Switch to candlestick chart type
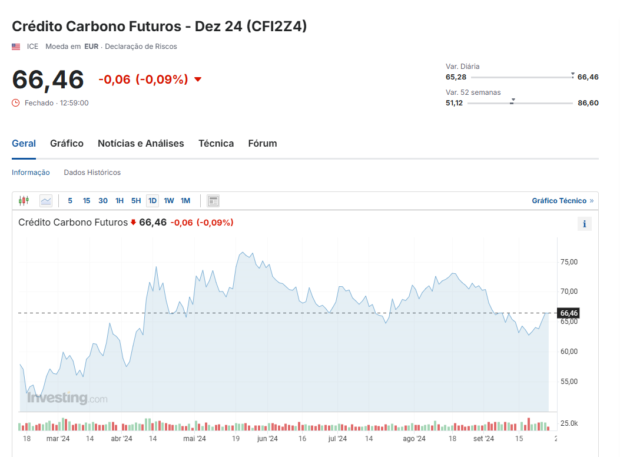This screenshot has height=457, width=620. point(25,201)
